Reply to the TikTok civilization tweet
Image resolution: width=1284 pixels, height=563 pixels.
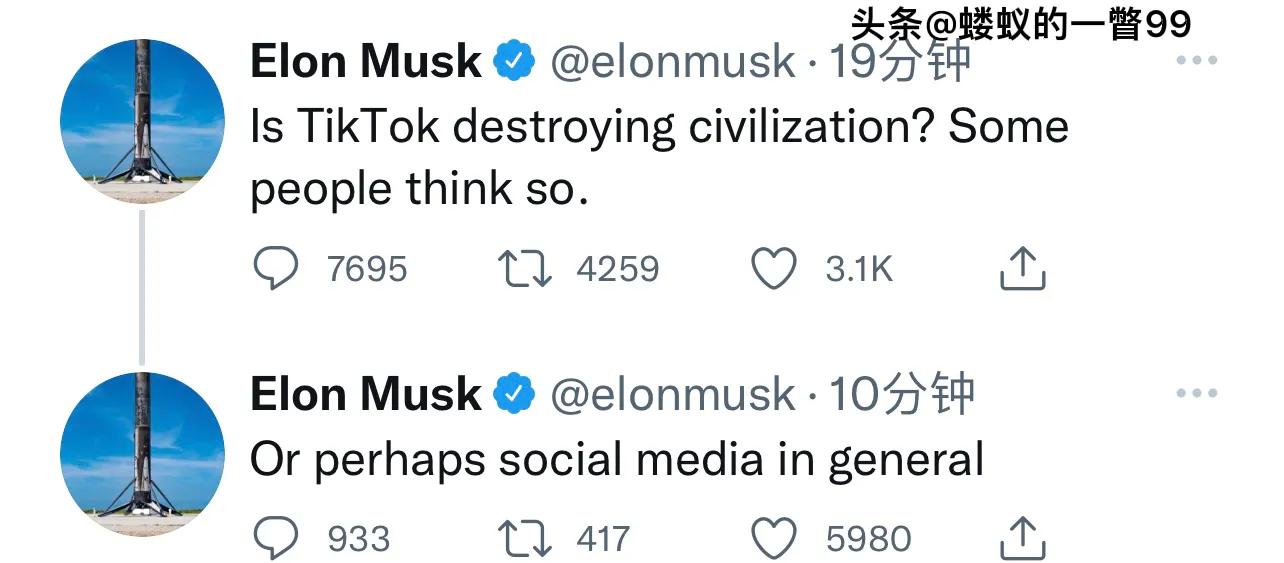[275, 269]
